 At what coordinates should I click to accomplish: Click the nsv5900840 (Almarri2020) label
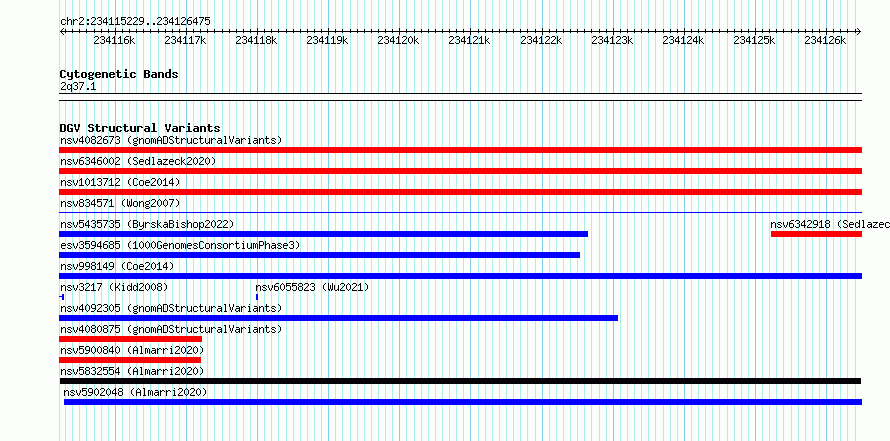click(132, 350)
